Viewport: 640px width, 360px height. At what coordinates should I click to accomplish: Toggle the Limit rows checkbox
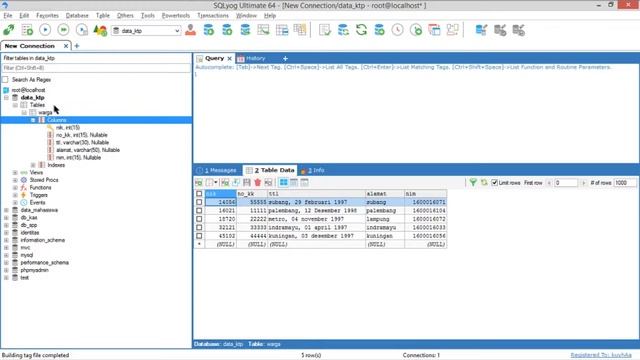(495, 182)
